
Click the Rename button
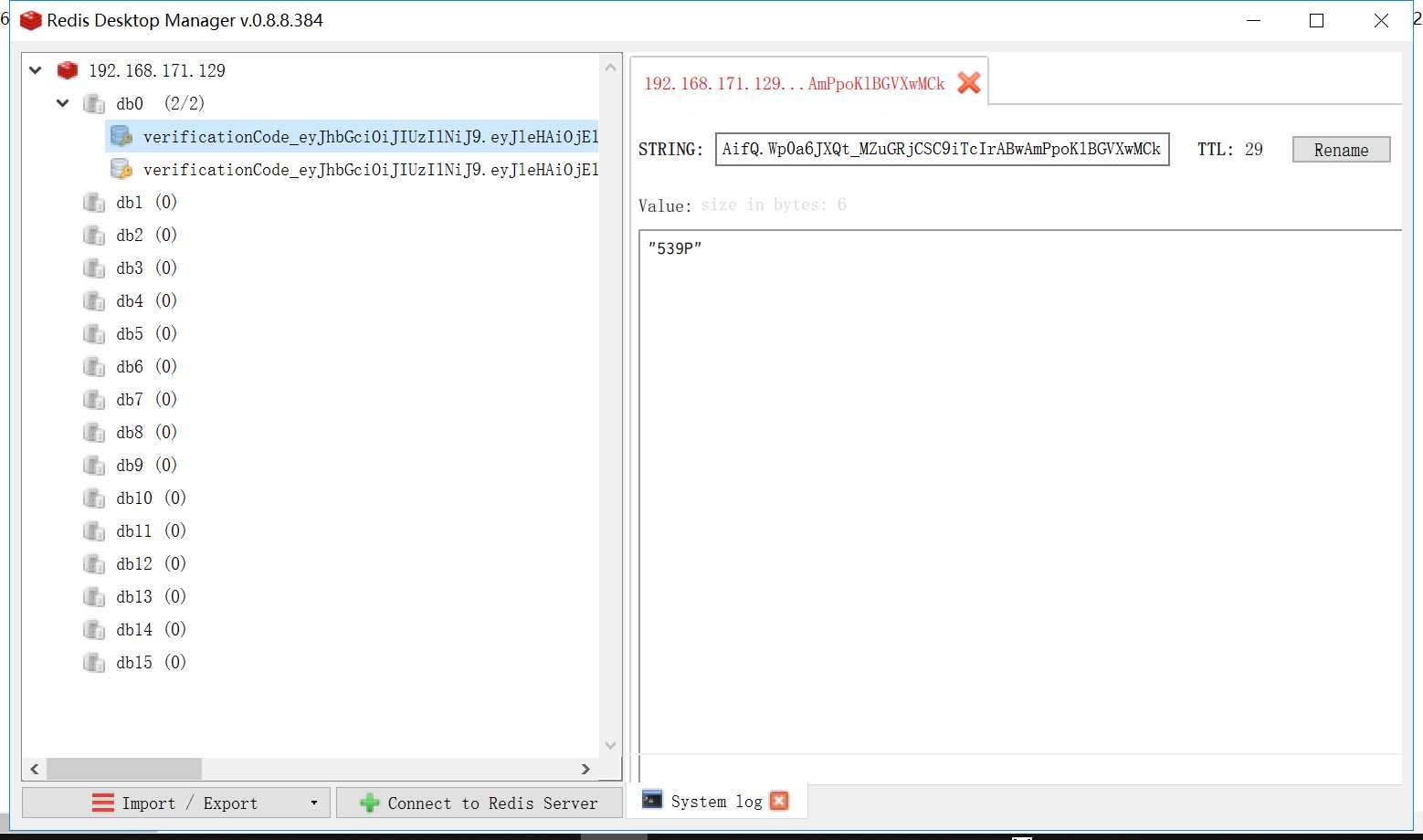pyautogui.click(x=1341, y=150)
